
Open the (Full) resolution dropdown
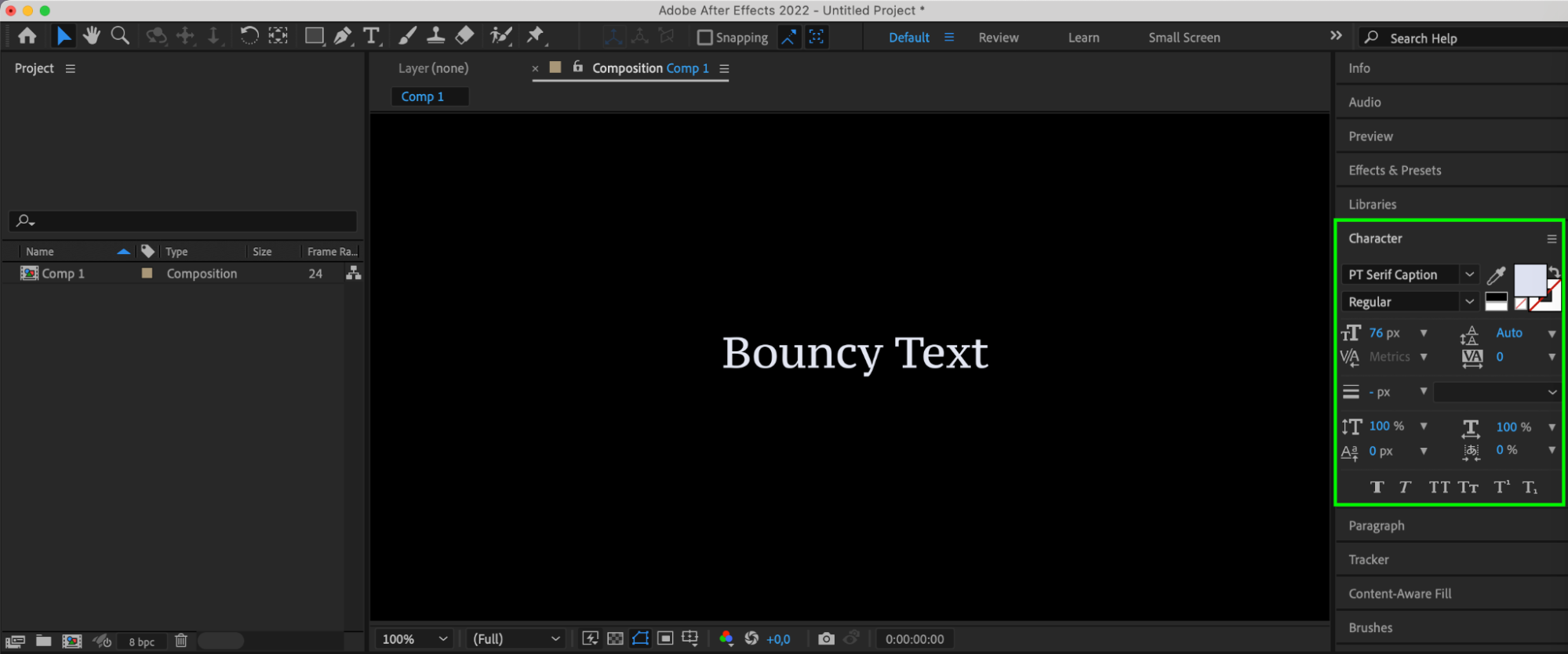point(516,639)
